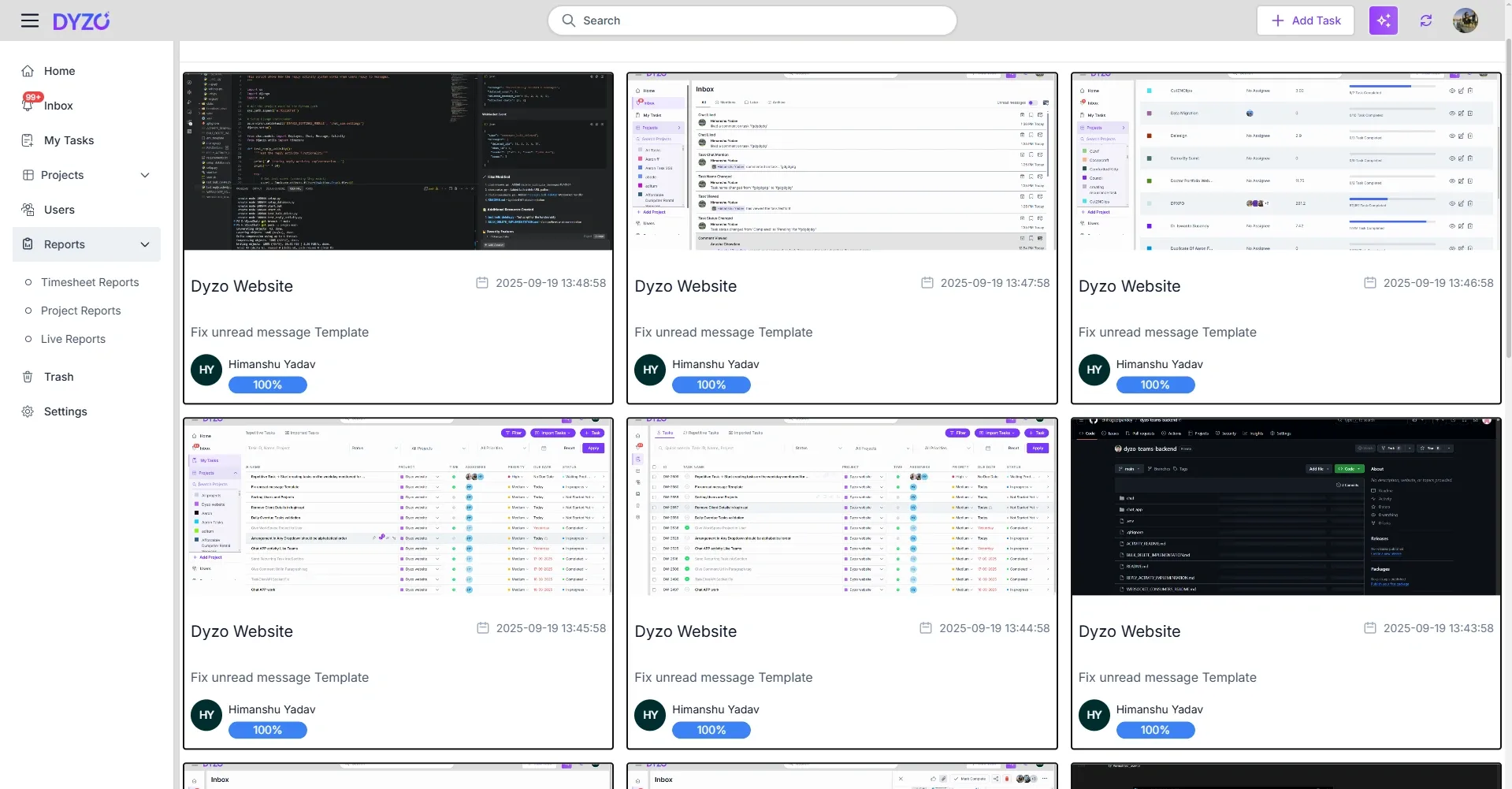
Task: Click the 100% progress bar on first card
Action: [x=267, y=385]
